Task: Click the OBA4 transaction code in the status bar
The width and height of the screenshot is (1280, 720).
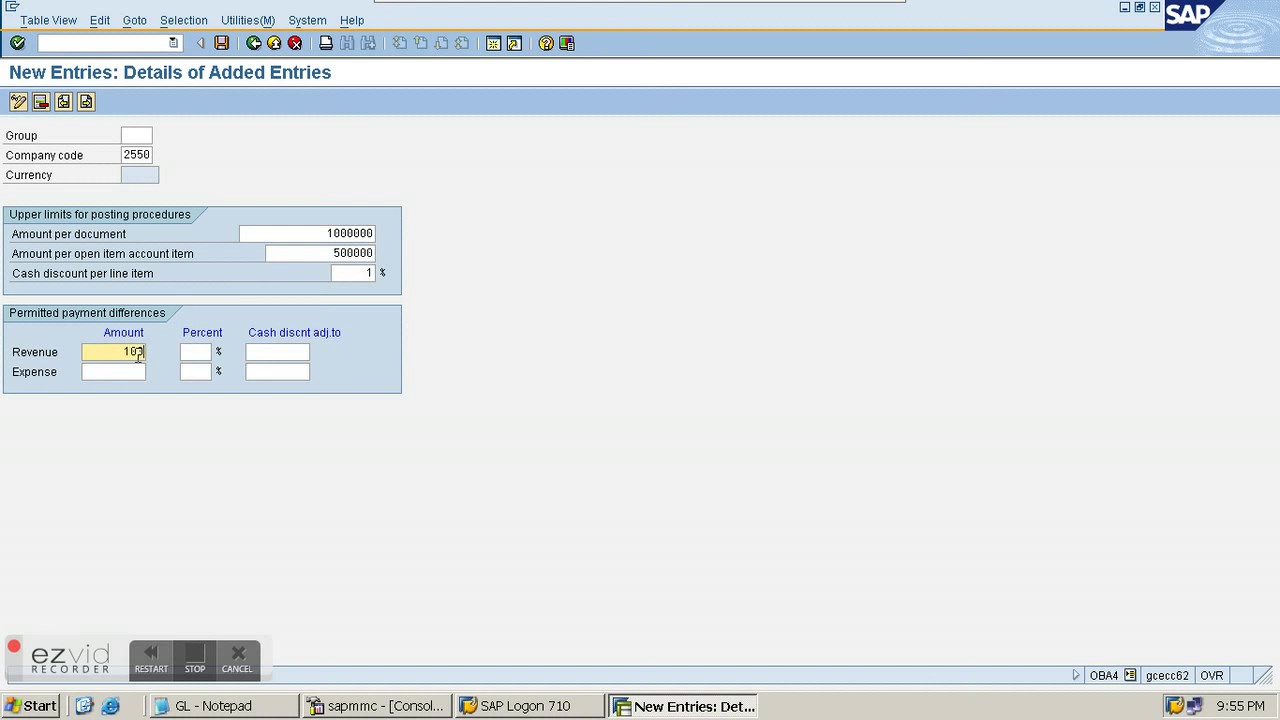Action: tap(1104, 675)
